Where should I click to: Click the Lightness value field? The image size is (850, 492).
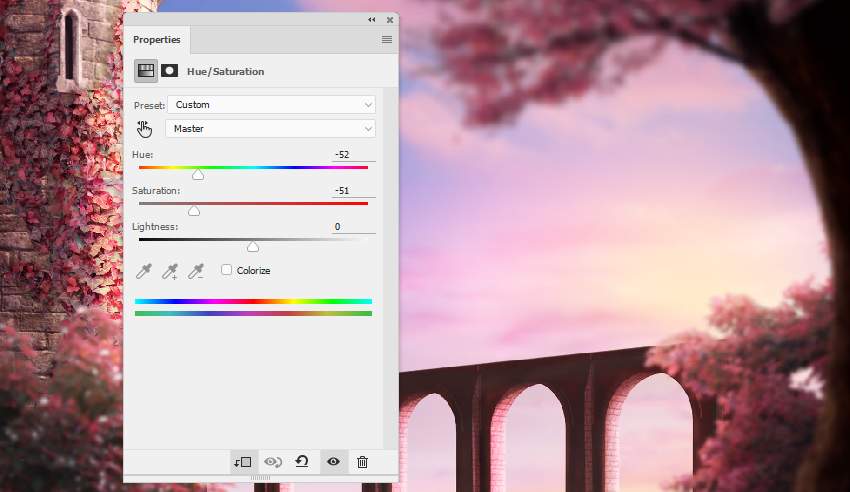coord(353,227)
